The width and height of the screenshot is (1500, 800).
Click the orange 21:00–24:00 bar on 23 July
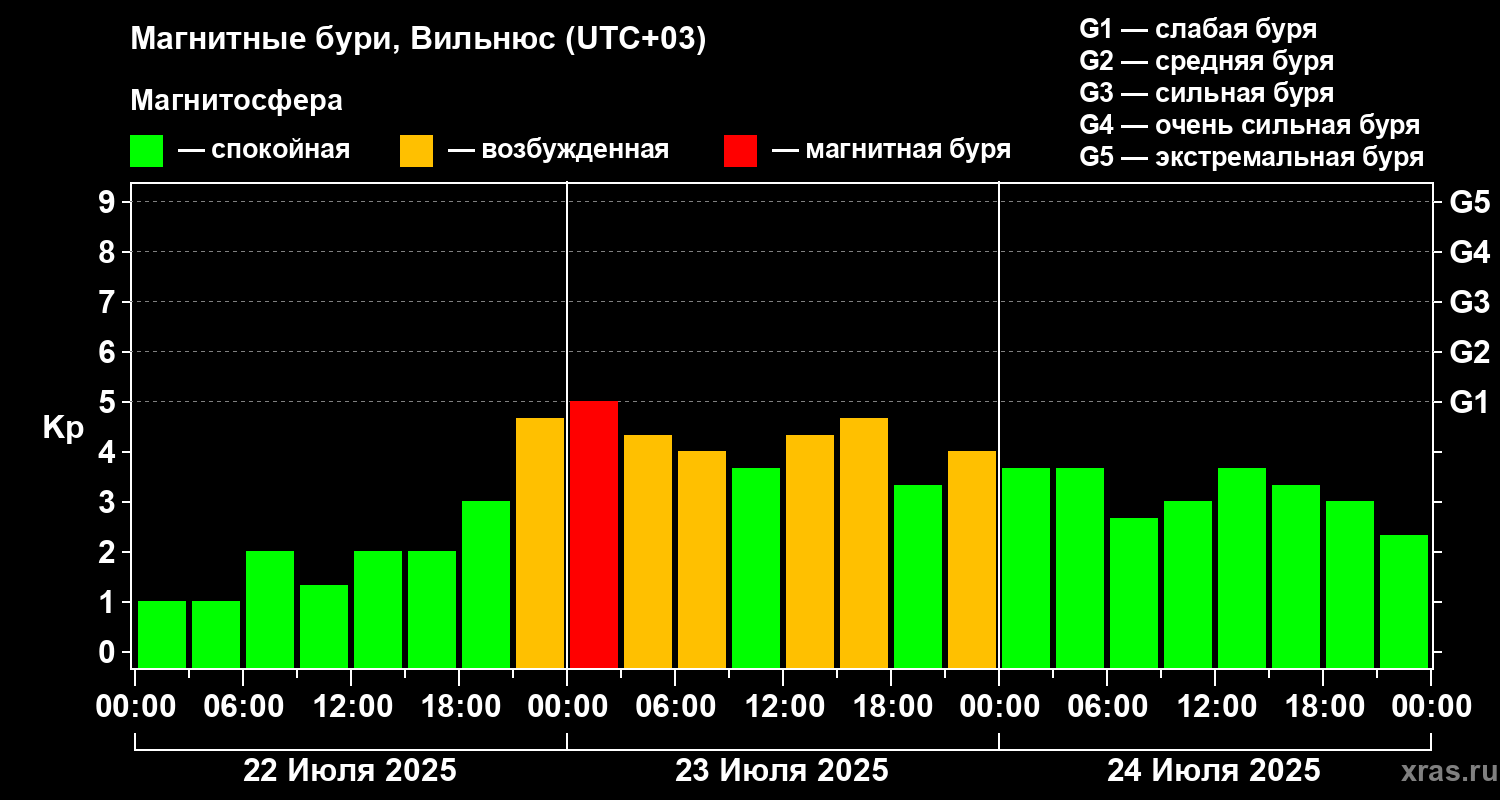972,559
